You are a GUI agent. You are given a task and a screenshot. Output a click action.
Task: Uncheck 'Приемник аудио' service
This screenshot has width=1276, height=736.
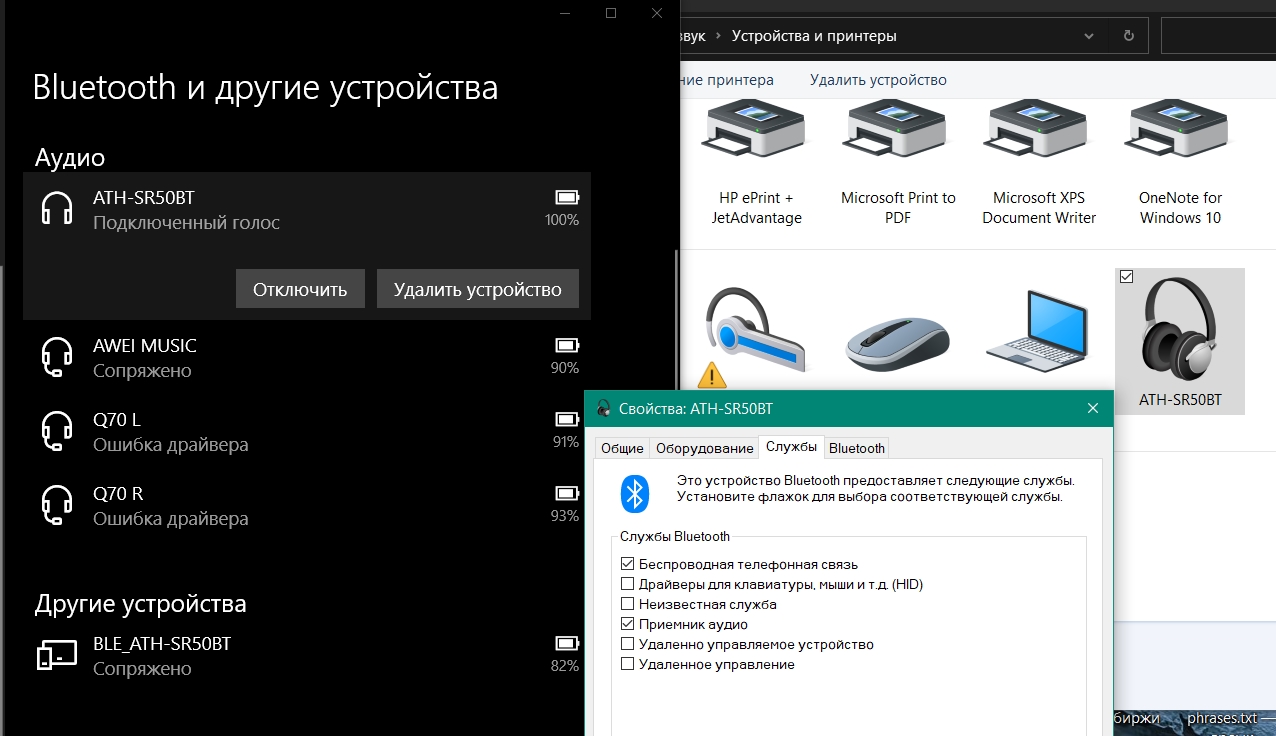[628, 624]
